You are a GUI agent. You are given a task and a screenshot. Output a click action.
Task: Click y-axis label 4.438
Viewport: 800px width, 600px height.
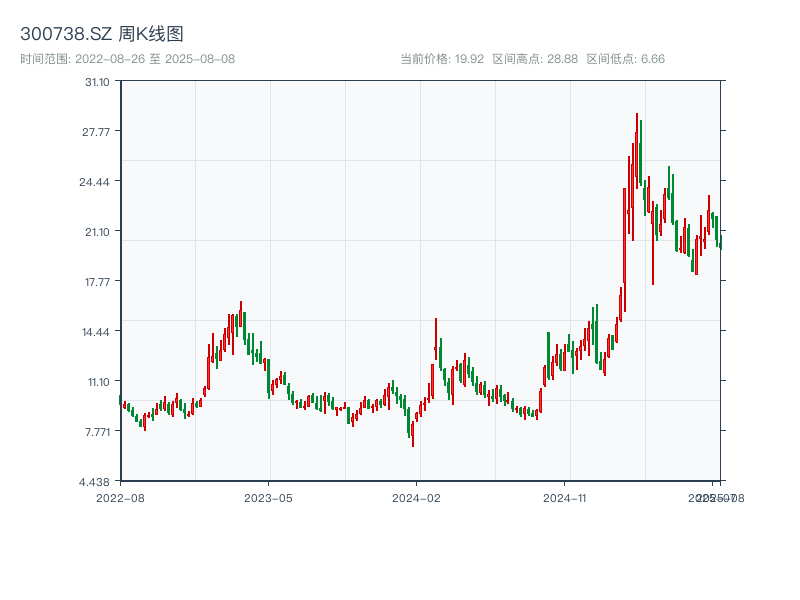94,482
